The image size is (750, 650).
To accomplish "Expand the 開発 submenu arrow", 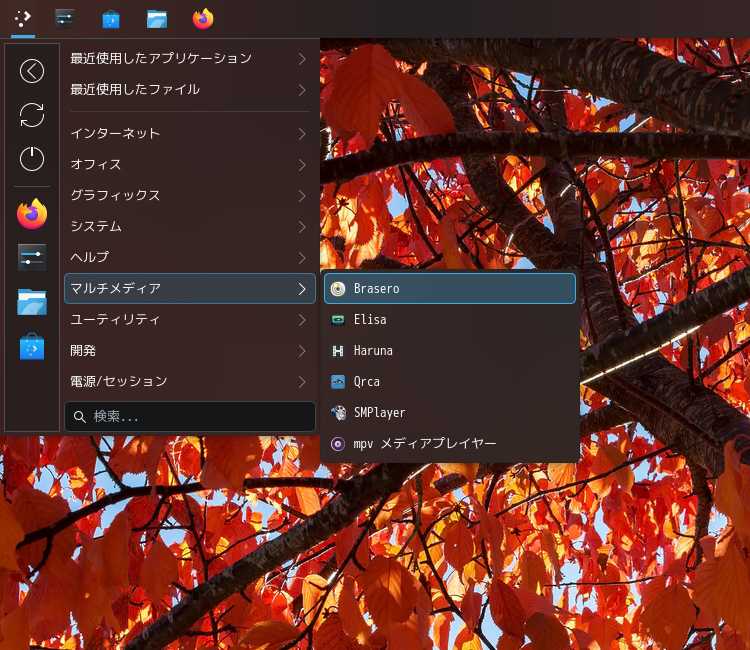I will [x=302, y=351].
